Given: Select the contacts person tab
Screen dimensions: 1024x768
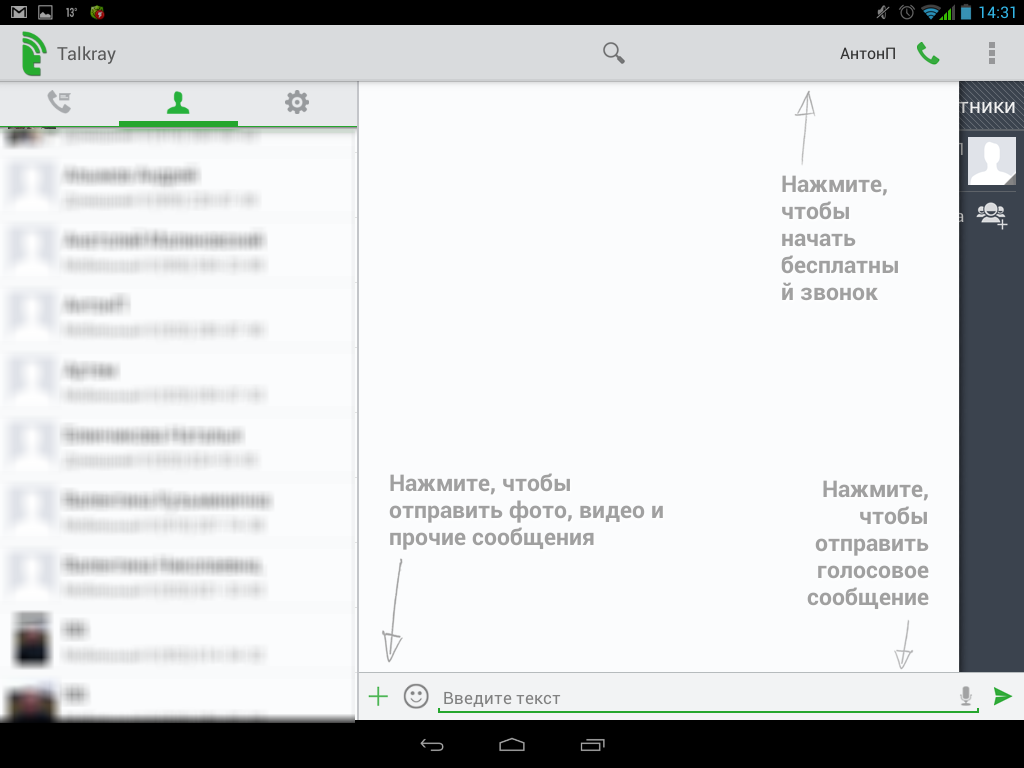Looking at the screenshot, I should coord(178,102).
